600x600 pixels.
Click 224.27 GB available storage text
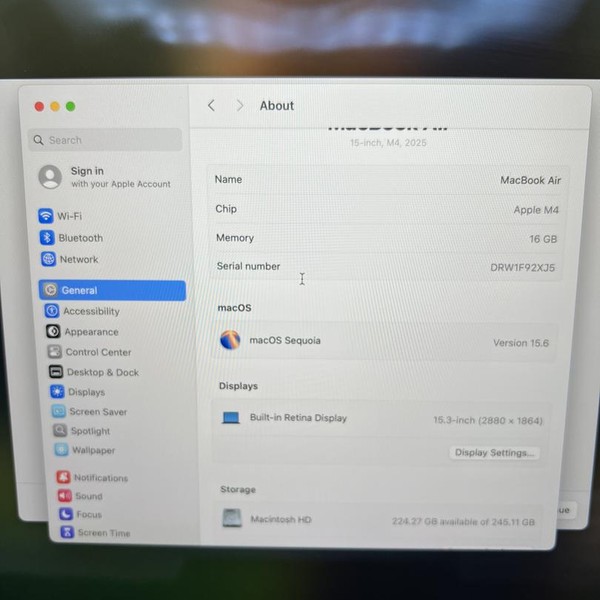pos(463,521)
